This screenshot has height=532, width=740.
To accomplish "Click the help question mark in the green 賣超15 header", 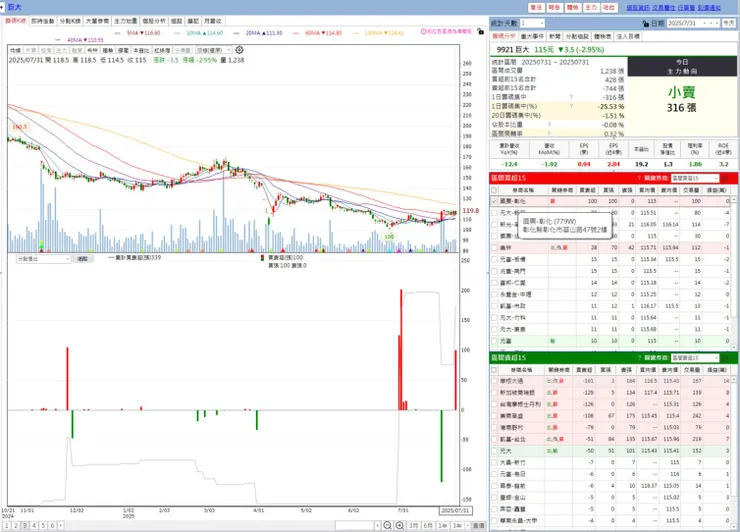I will tap(639, 358).
